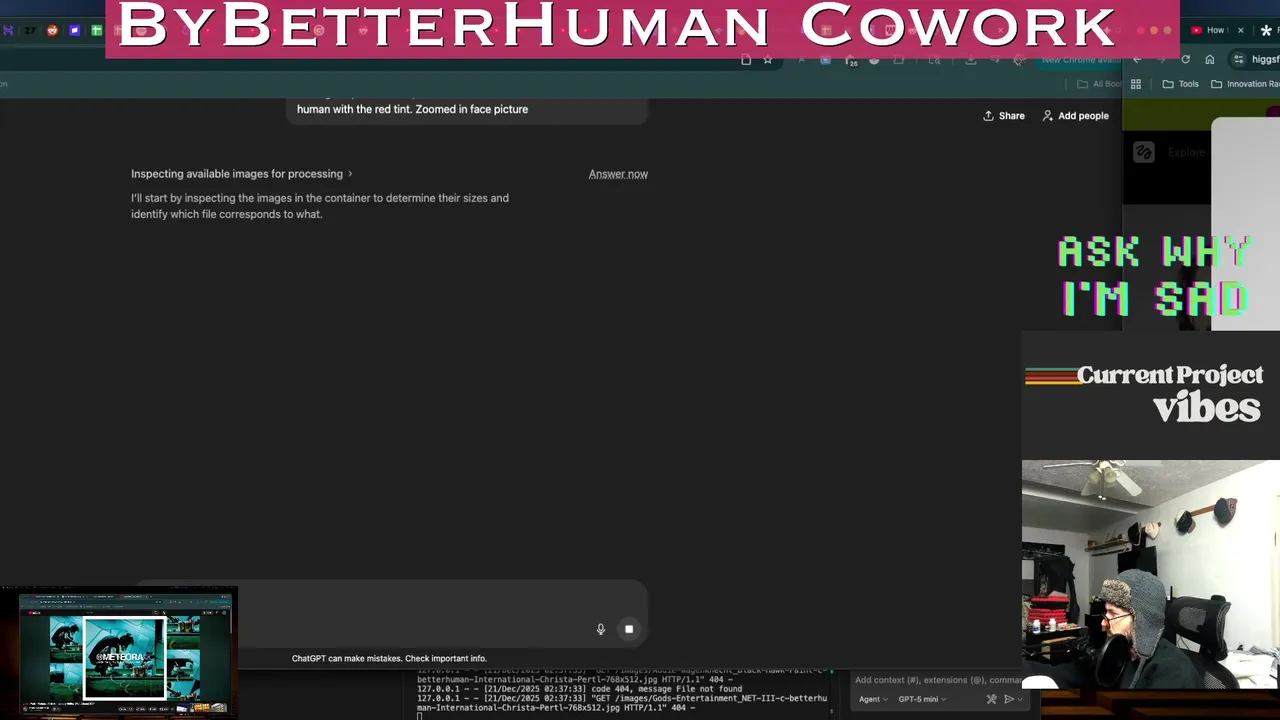Close the YouTube 'How' tab

tap(1240, 30)
